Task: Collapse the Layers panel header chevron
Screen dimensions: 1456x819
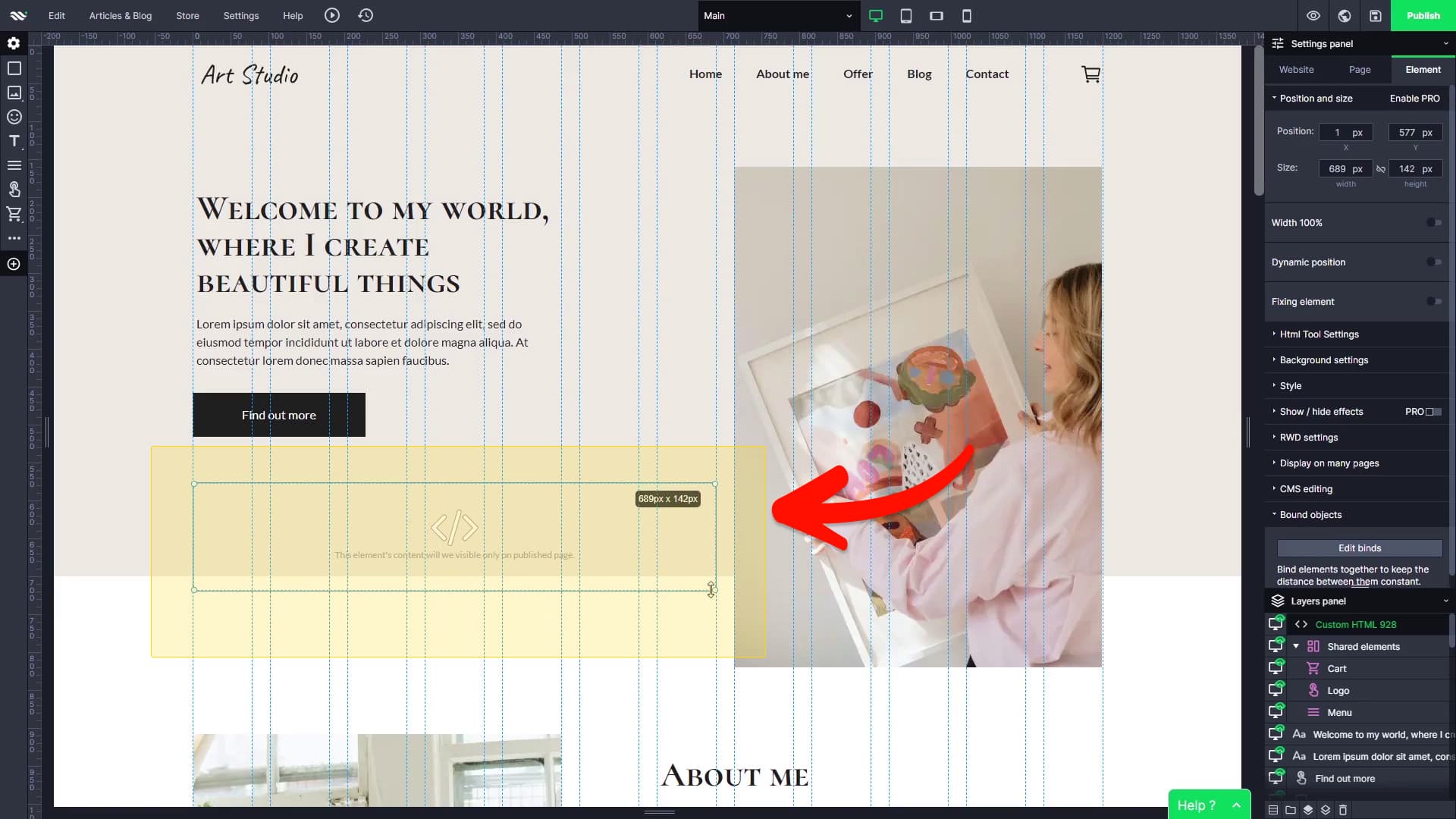Action: (x=1445, y=601)
